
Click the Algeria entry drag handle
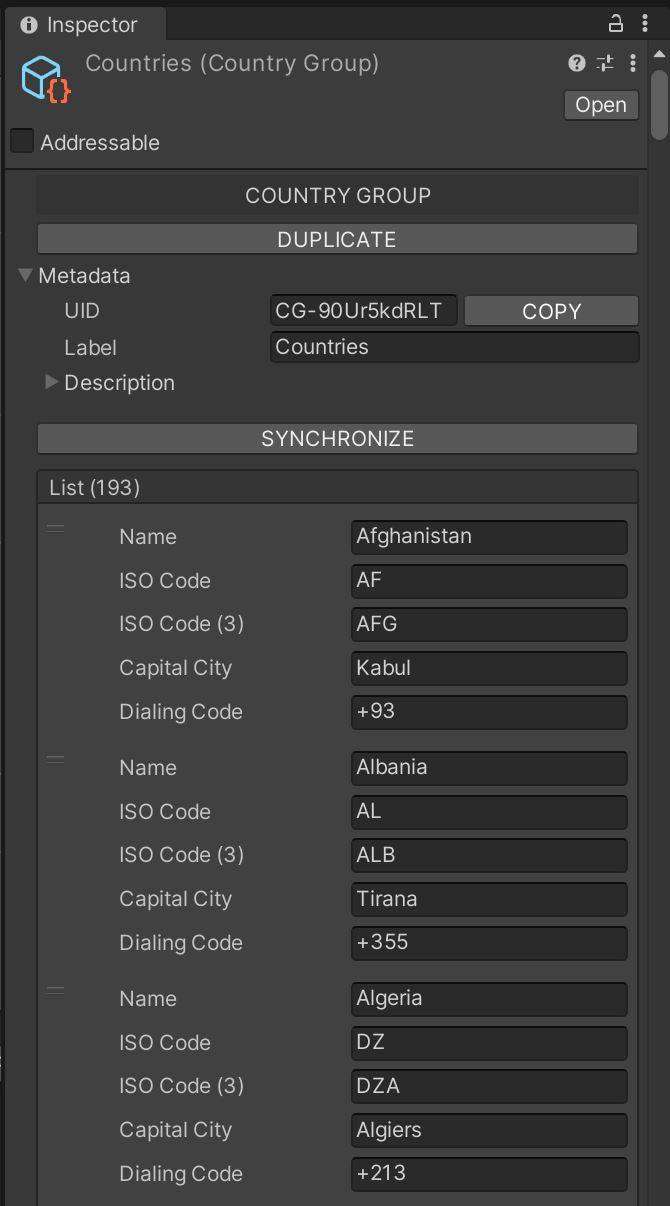pyautogui.click(x=55, y=990)
